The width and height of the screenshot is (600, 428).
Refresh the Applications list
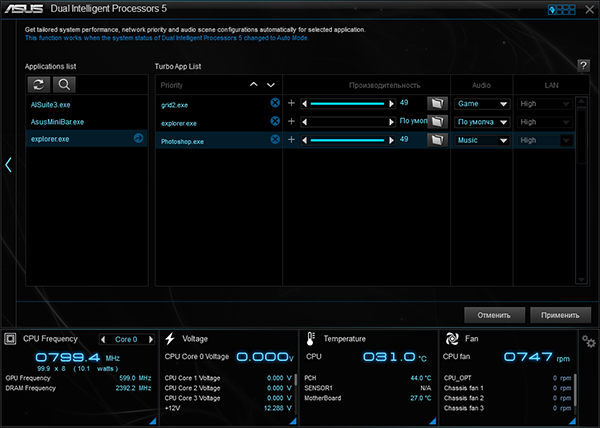[39, 85]
